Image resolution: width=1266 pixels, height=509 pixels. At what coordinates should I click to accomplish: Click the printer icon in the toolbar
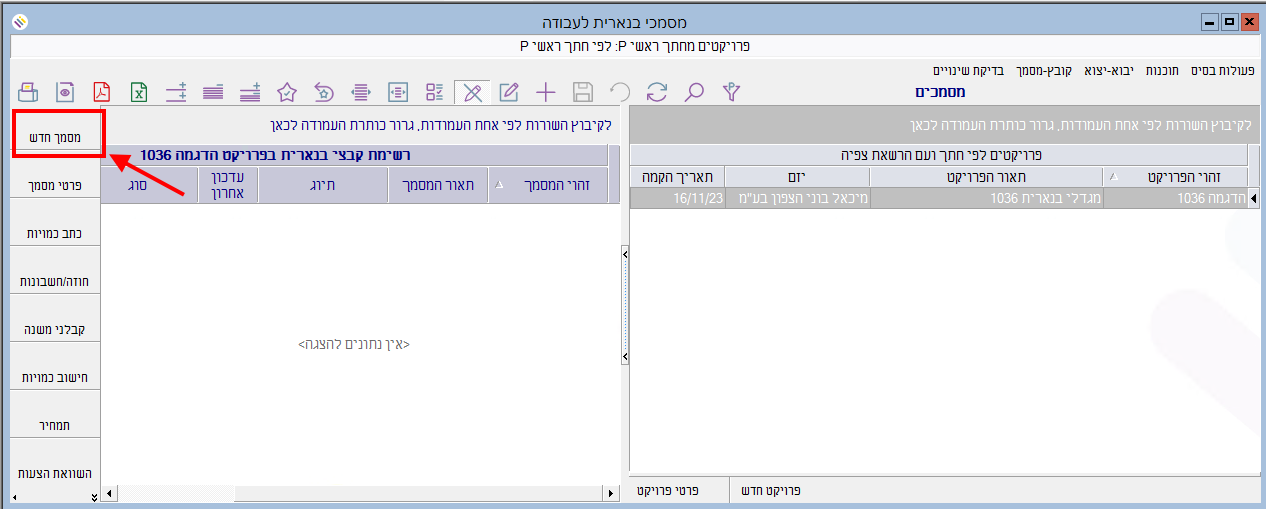(x=28, y=92)
